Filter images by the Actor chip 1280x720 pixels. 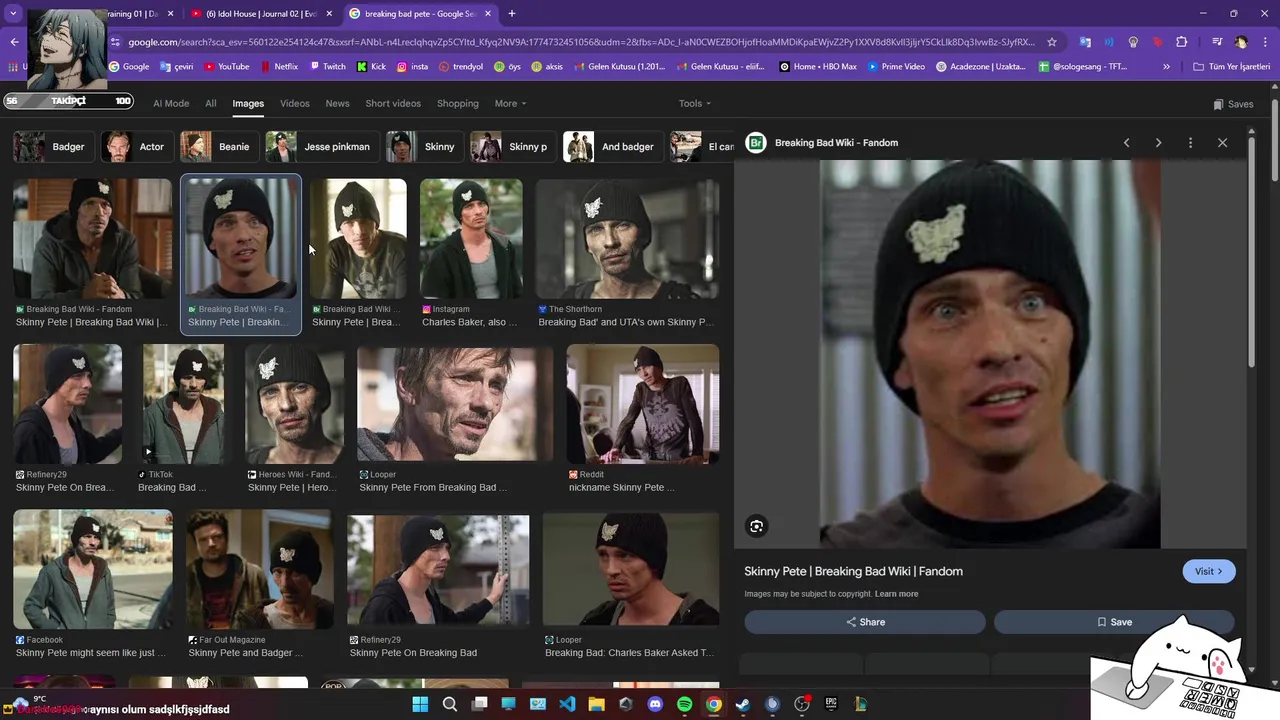coord(137,147)
